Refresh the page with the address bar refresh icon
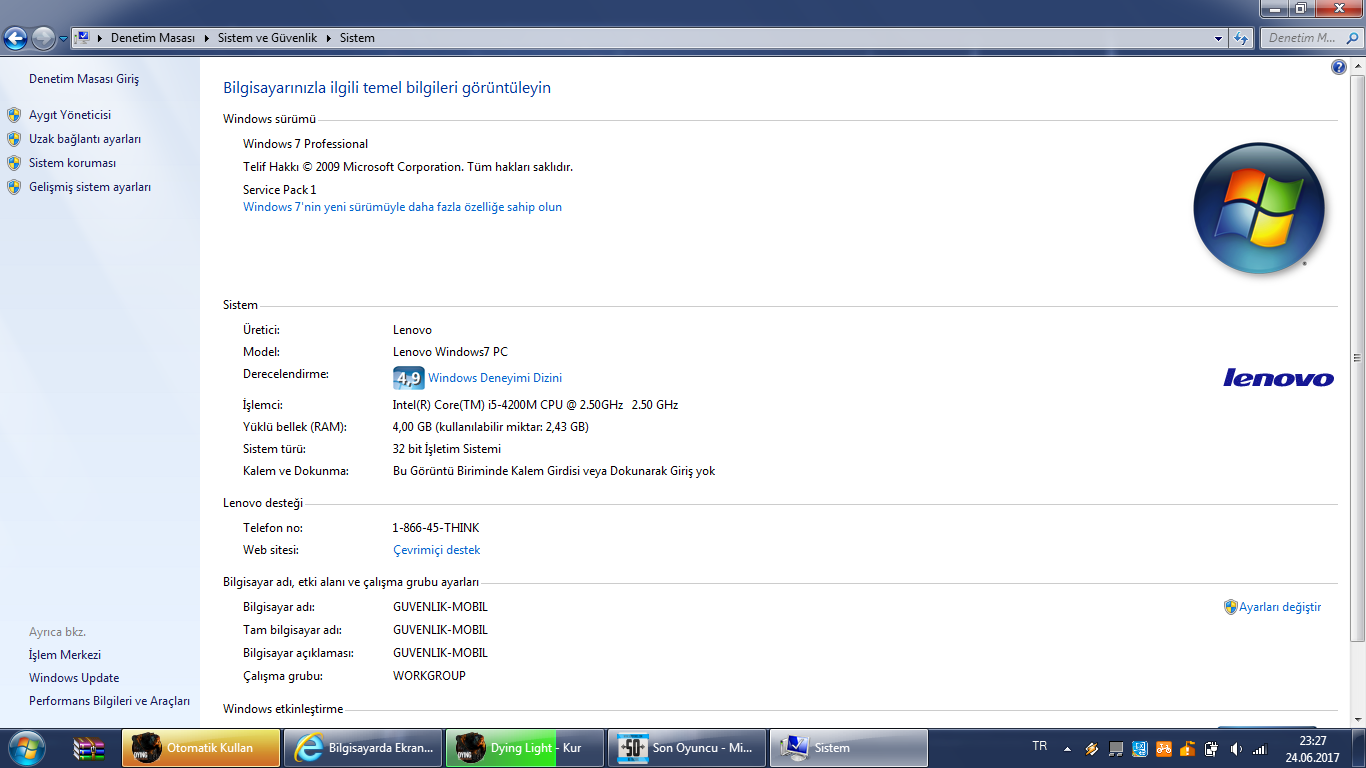The image size is (1366, 768). 1241,38
